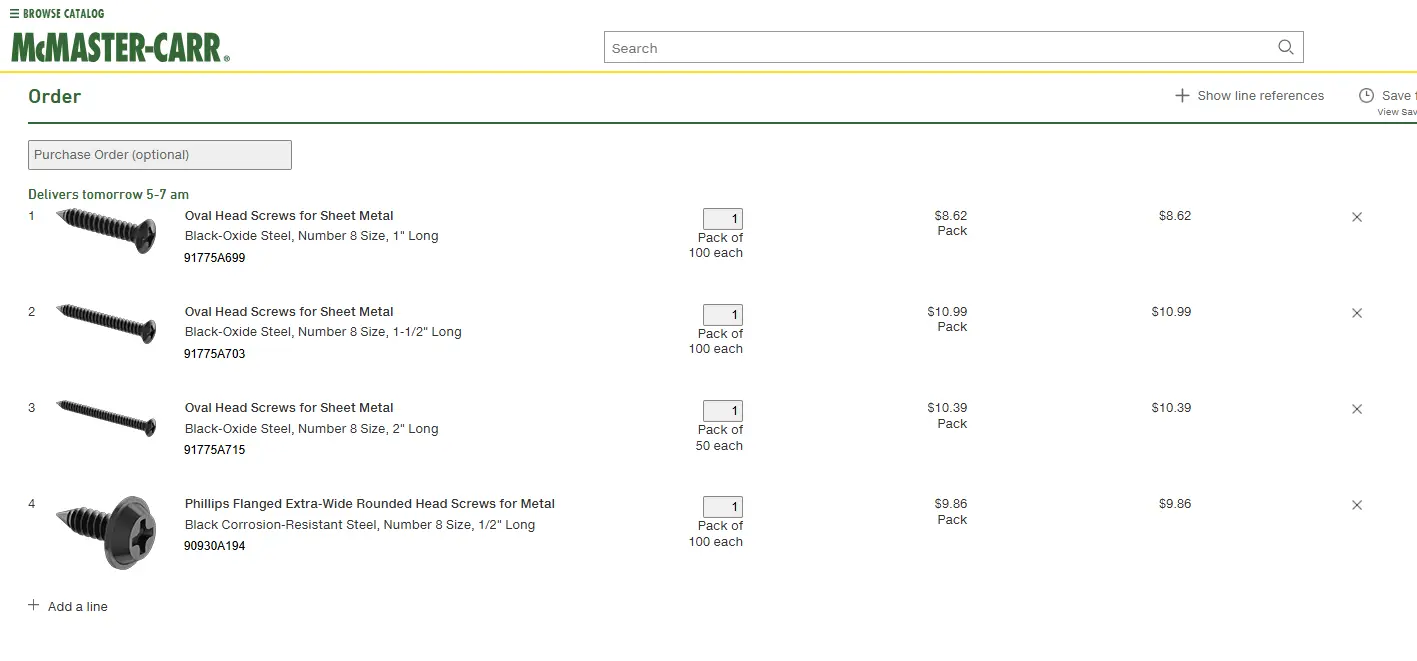Click the clock icon next to Save

(x=1366, y=96)
